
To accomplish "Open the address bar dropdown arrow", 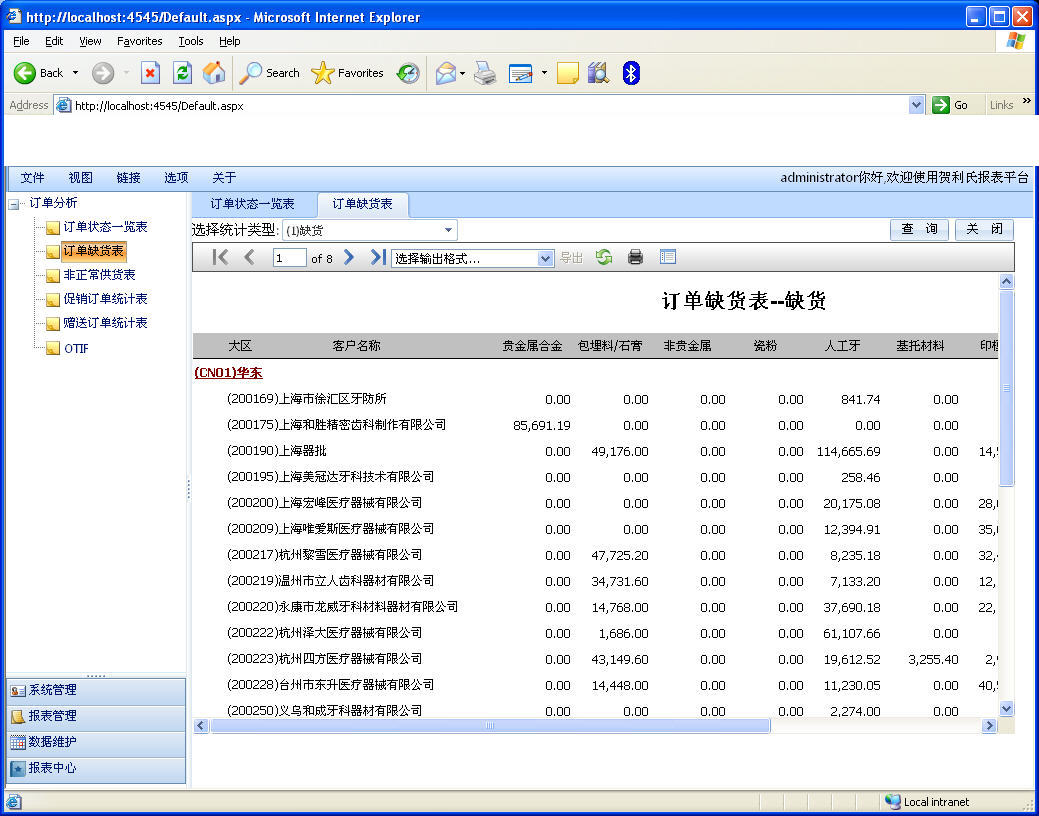I will [916, 105].
